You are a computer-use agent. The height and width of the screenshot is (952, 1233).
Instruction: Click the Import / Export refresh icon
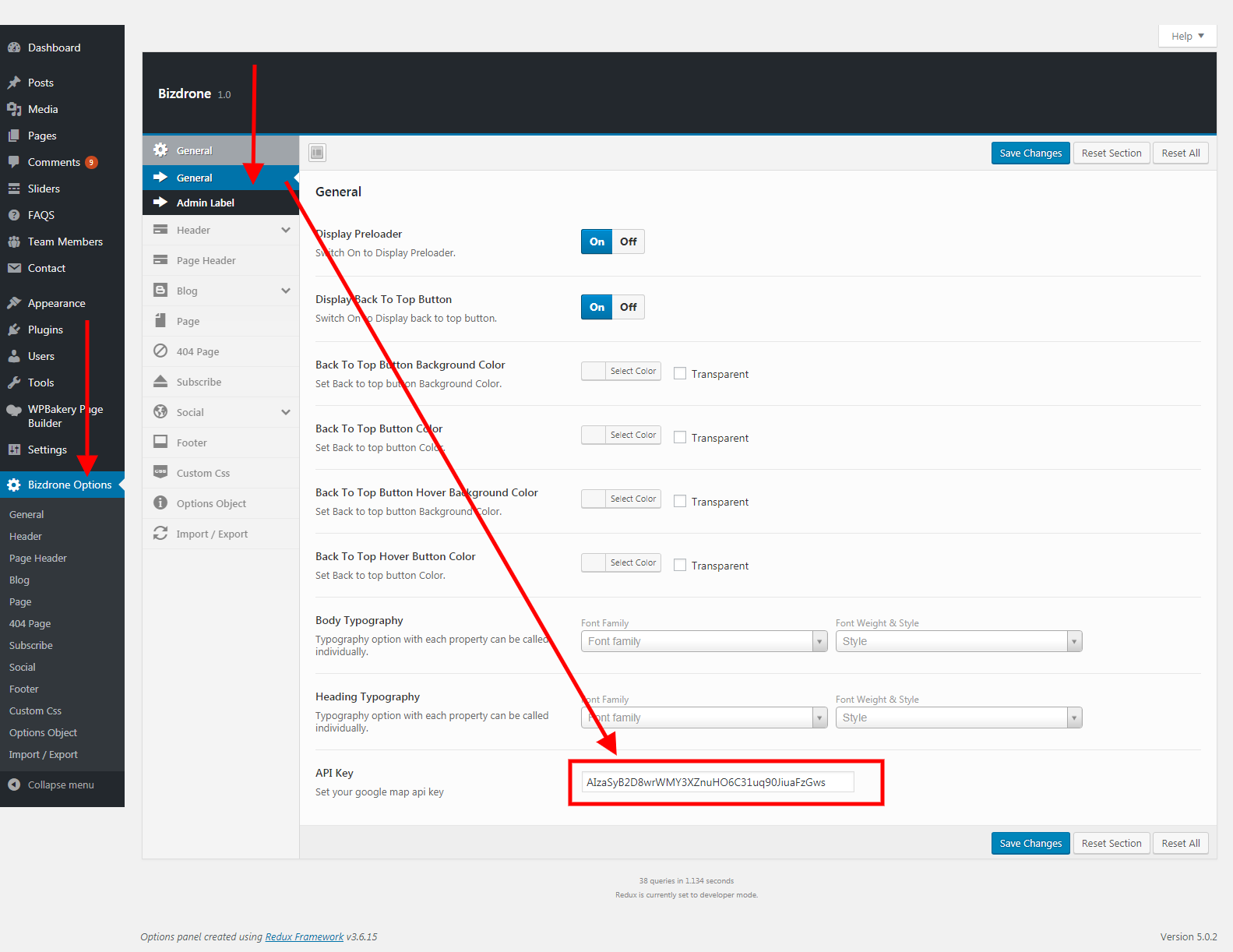[160, 533]
